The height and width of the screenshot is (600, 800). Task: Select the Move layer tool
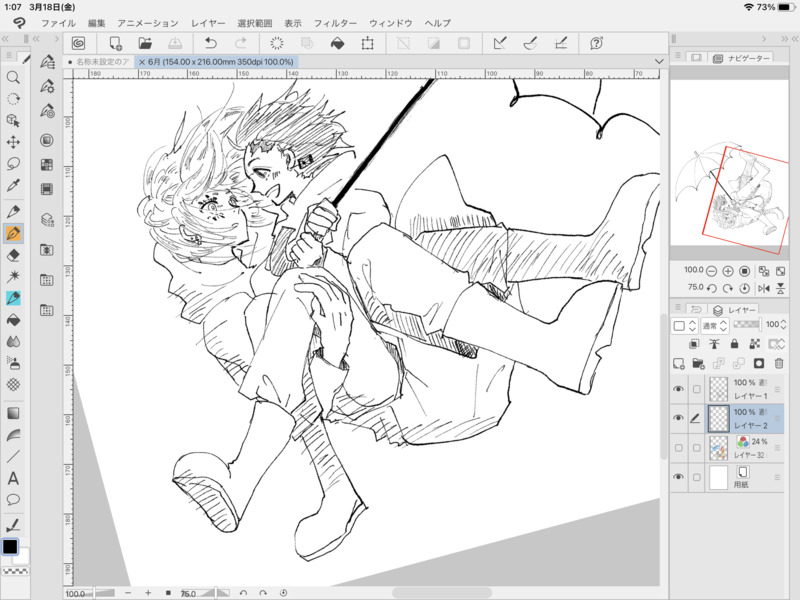click(13, 142)
